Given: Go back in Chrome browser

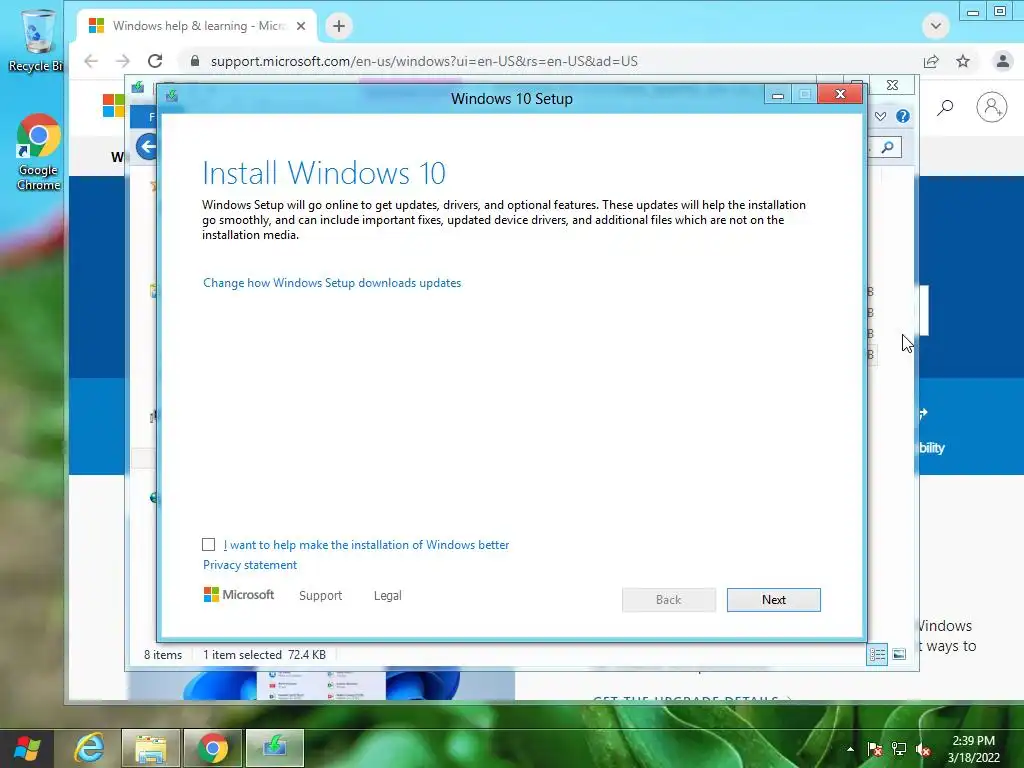Looking at the screenshot, I should tap(91, 61).
